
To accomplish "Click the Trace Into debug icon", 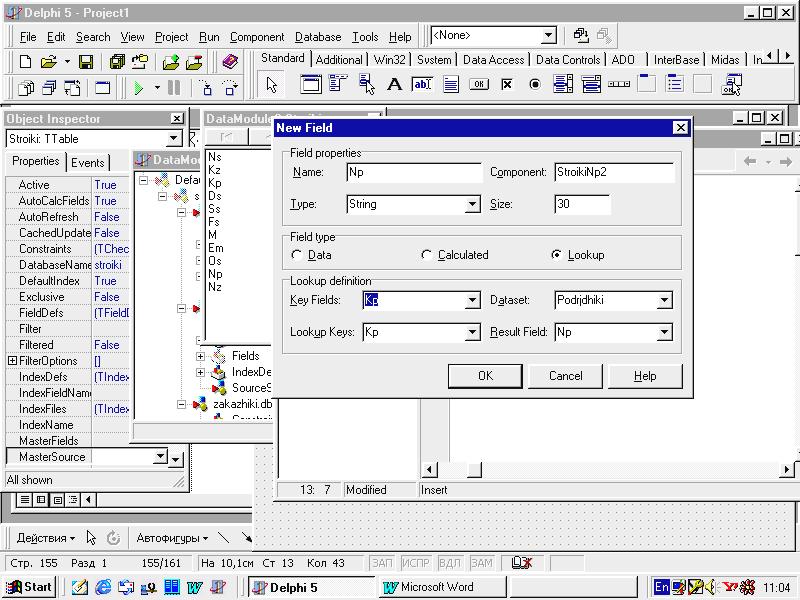I will tap(206, 88).
